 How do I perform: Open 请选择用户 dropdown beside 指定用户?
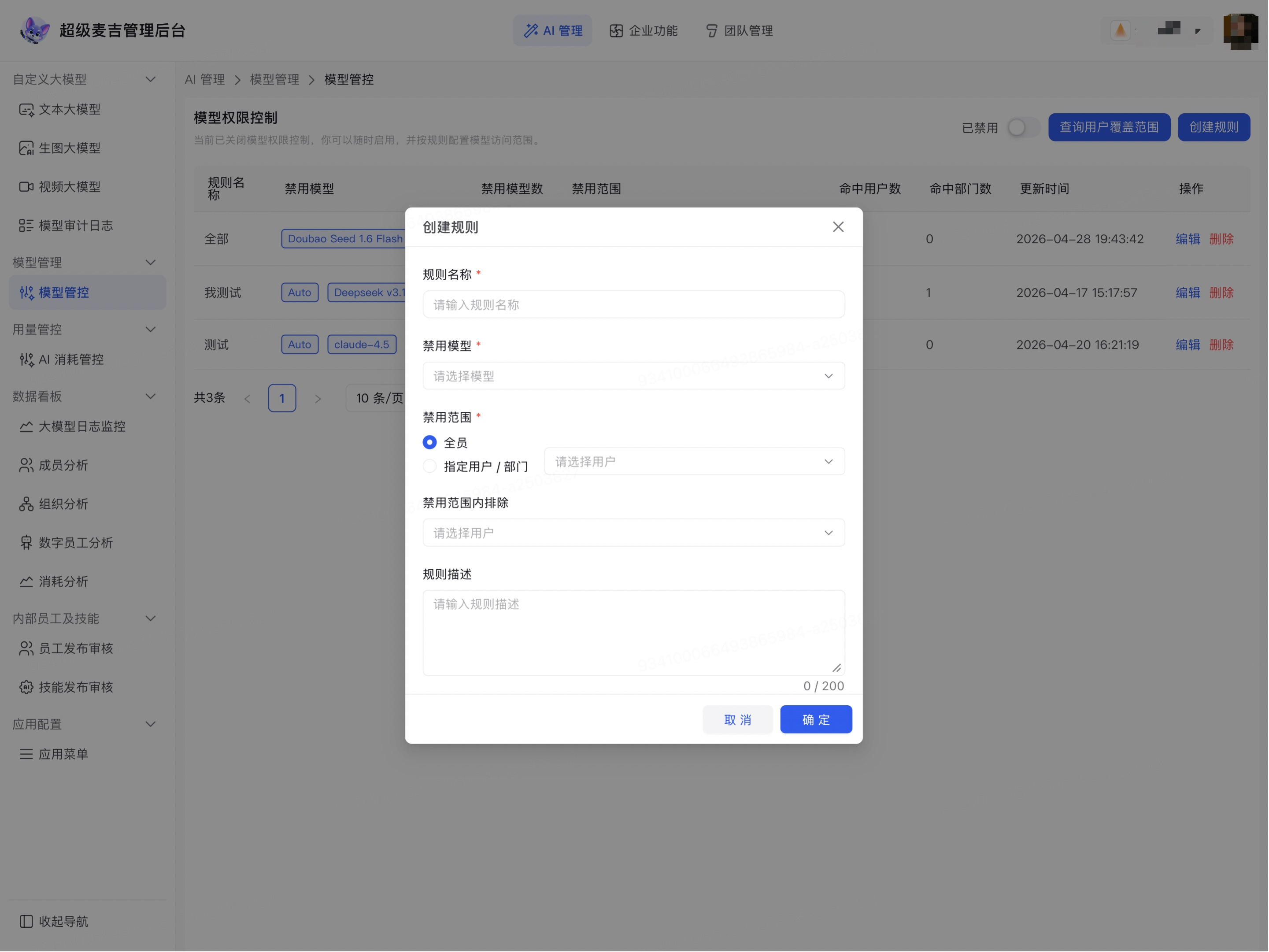coord(695,461)
